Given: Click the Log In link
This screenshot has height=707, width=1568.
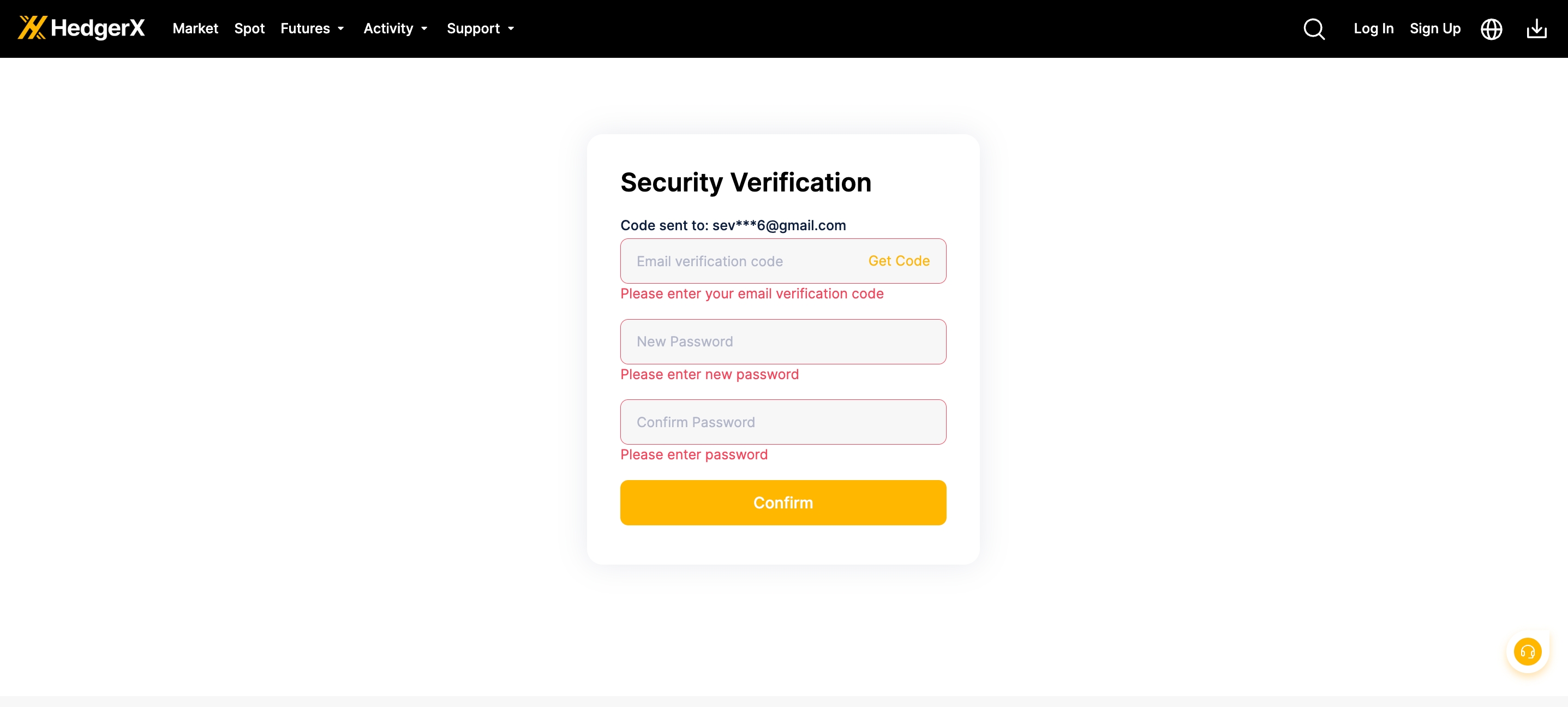Looking at the screenshot, I should (x=1373, y=28).
